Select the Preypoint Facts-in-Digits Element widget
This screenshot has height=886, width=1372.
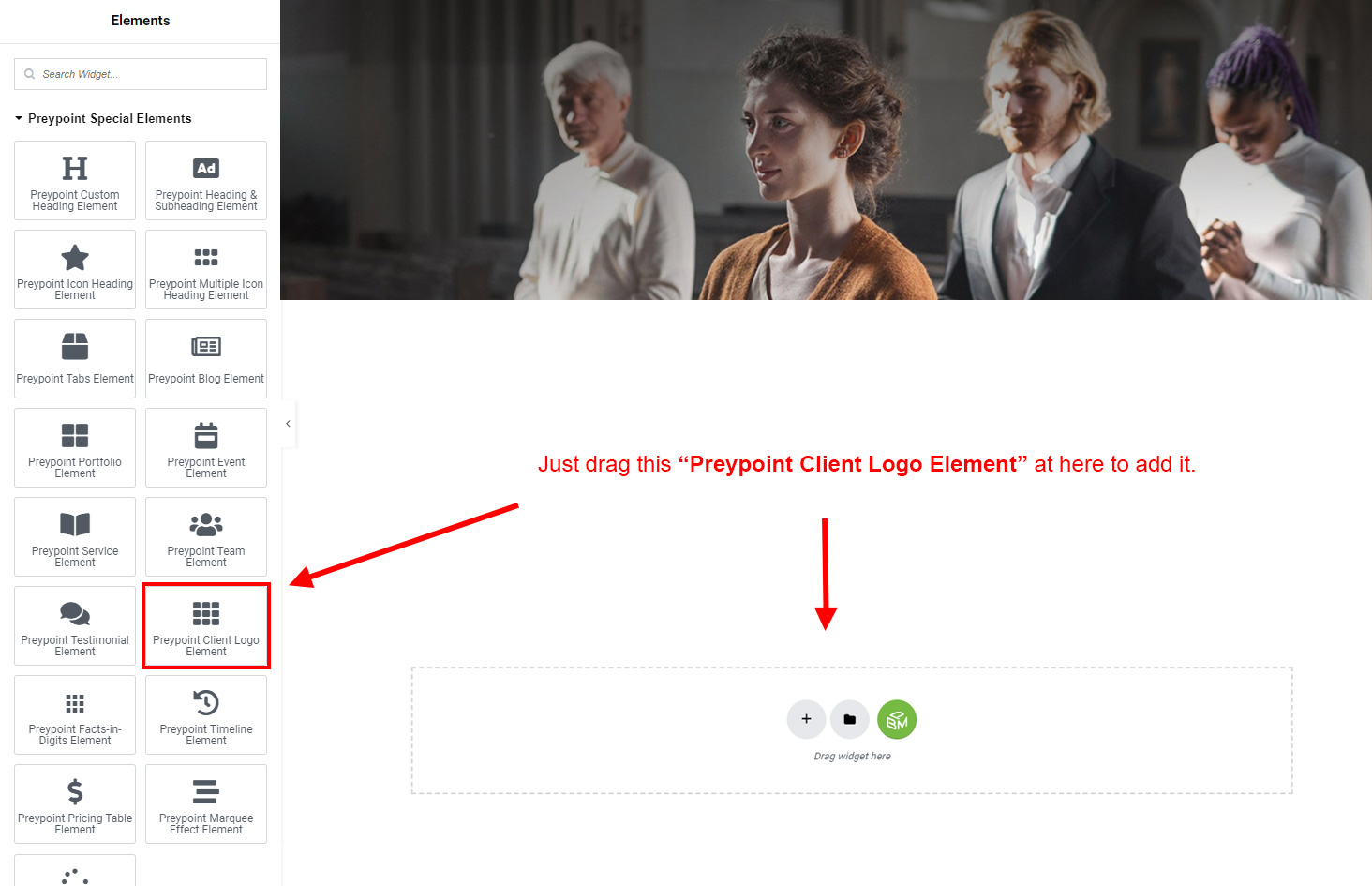(x=75, y=714)
